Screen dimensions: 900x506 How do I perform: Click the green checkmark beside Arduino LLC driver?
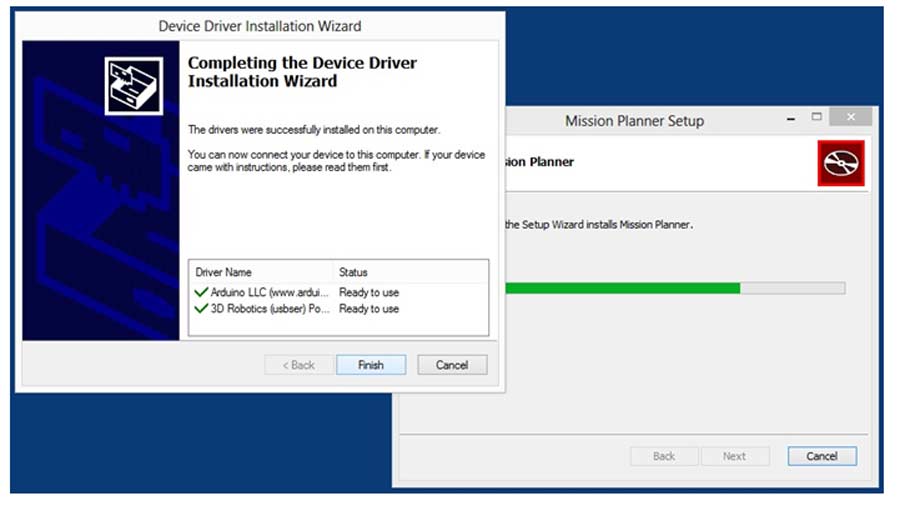(201, 292)
